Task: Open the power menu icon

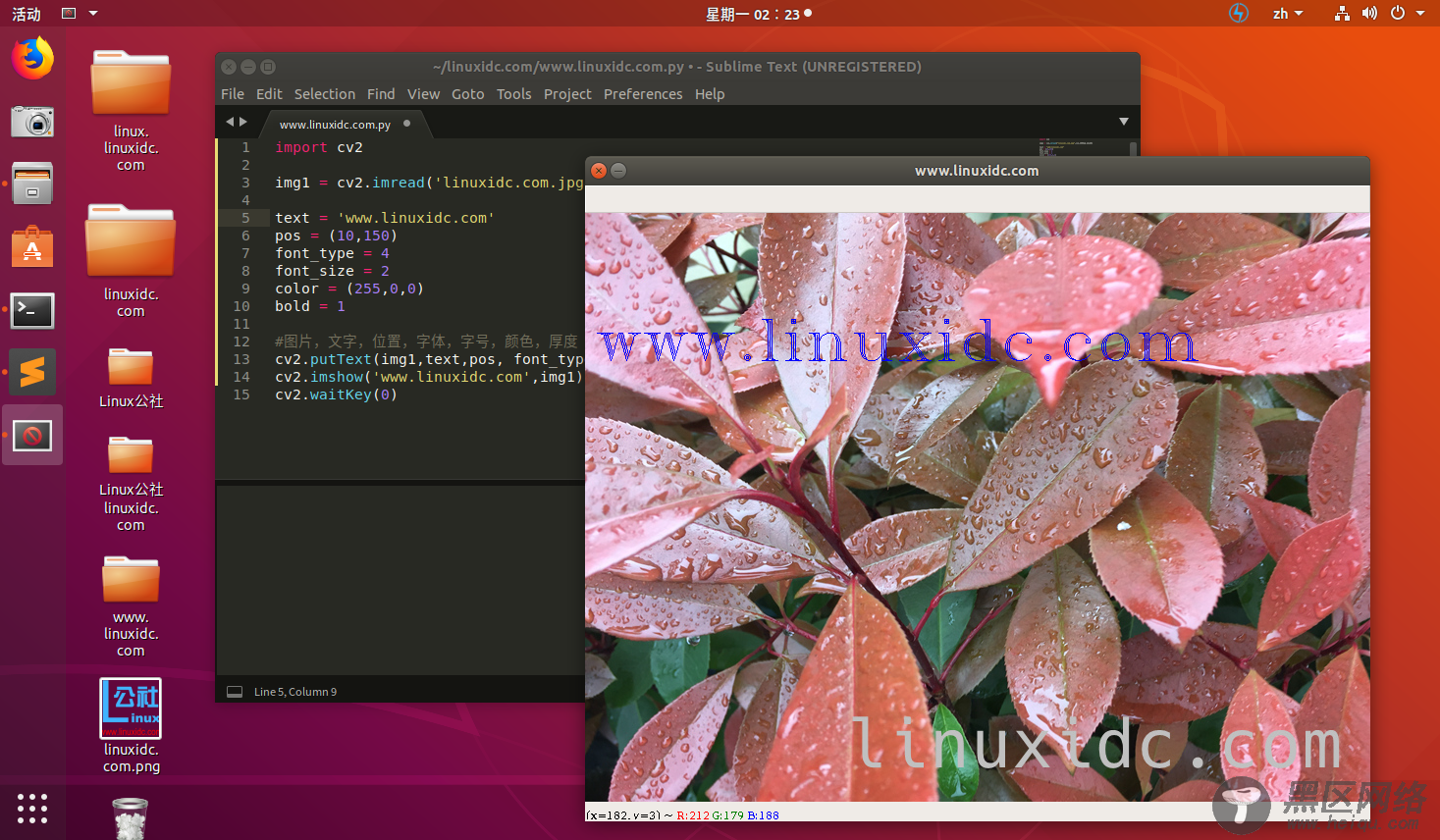Action: pos(1397,14)
